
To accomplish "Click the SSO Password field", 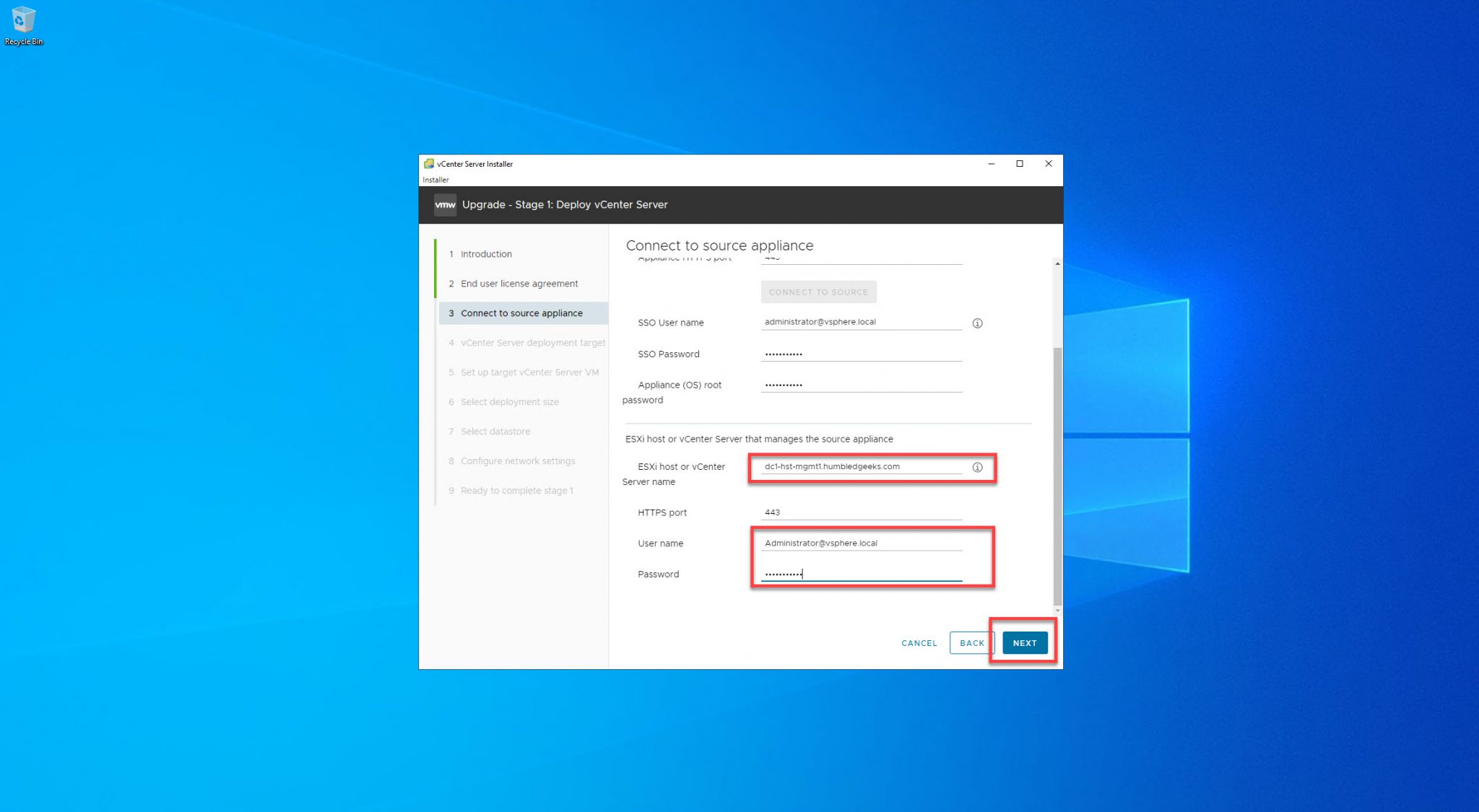I will 859,353.
